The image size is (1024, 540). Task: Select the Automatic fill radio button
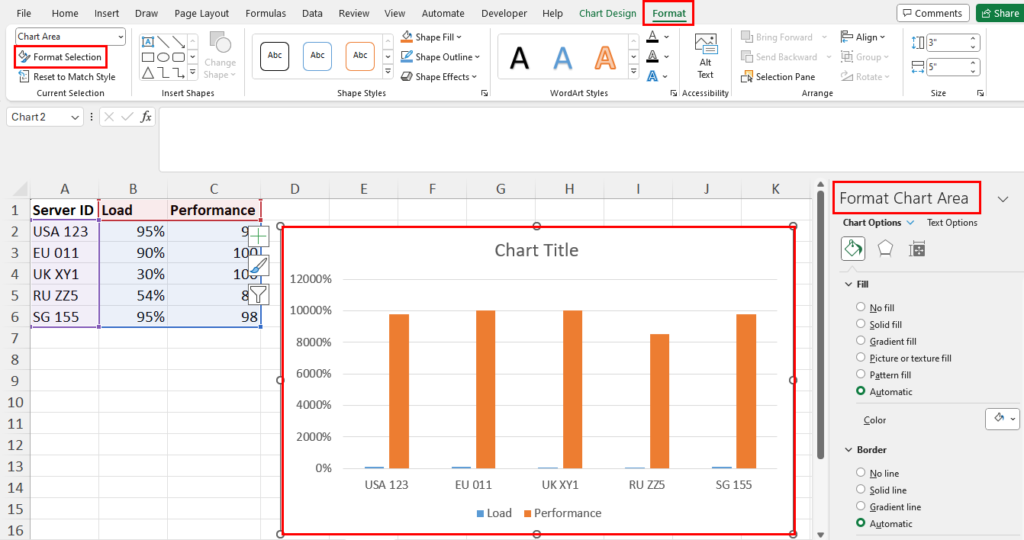(861, 391)
